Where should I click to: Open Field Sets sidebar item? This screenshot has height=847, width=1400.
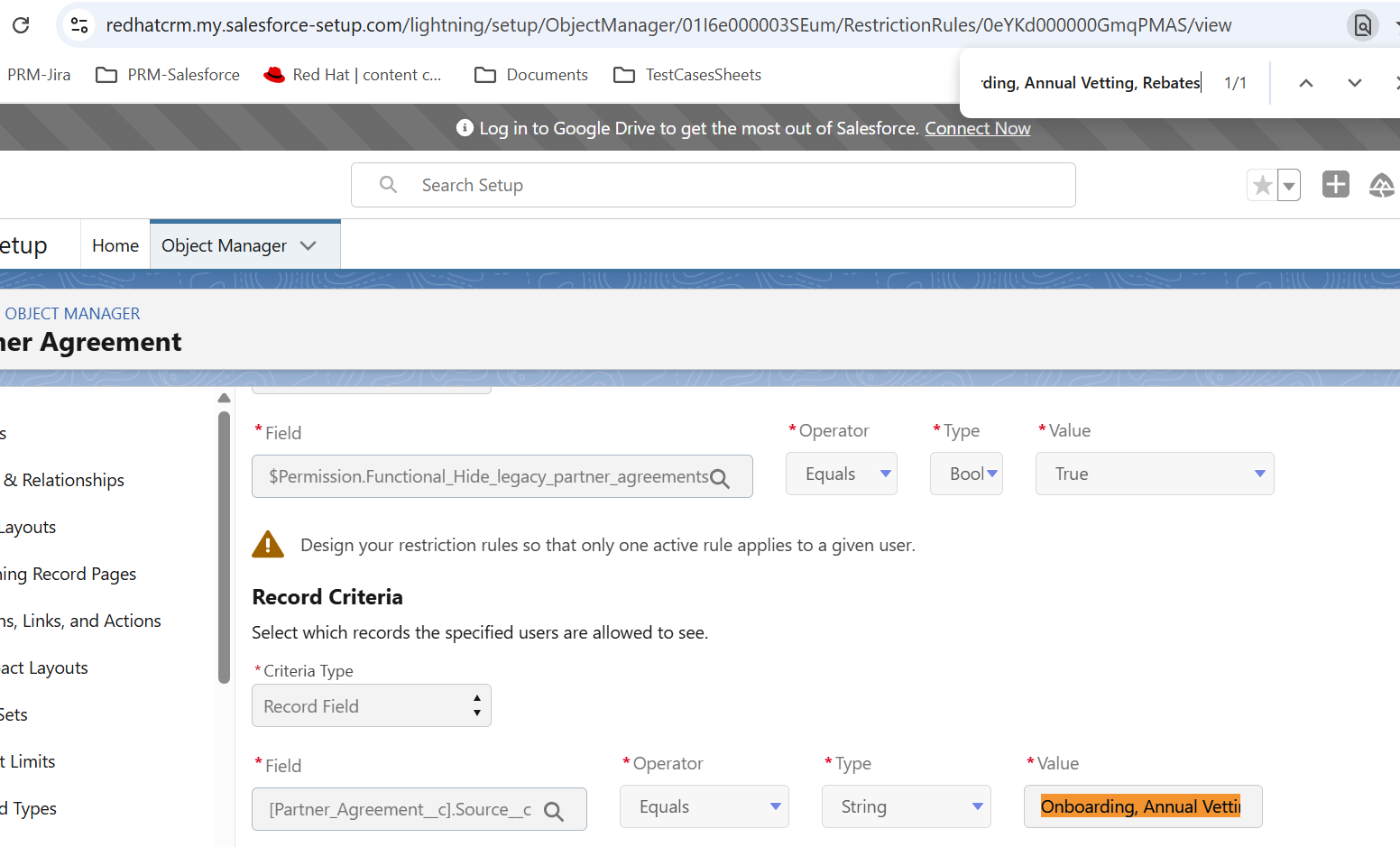coord(14,714)
